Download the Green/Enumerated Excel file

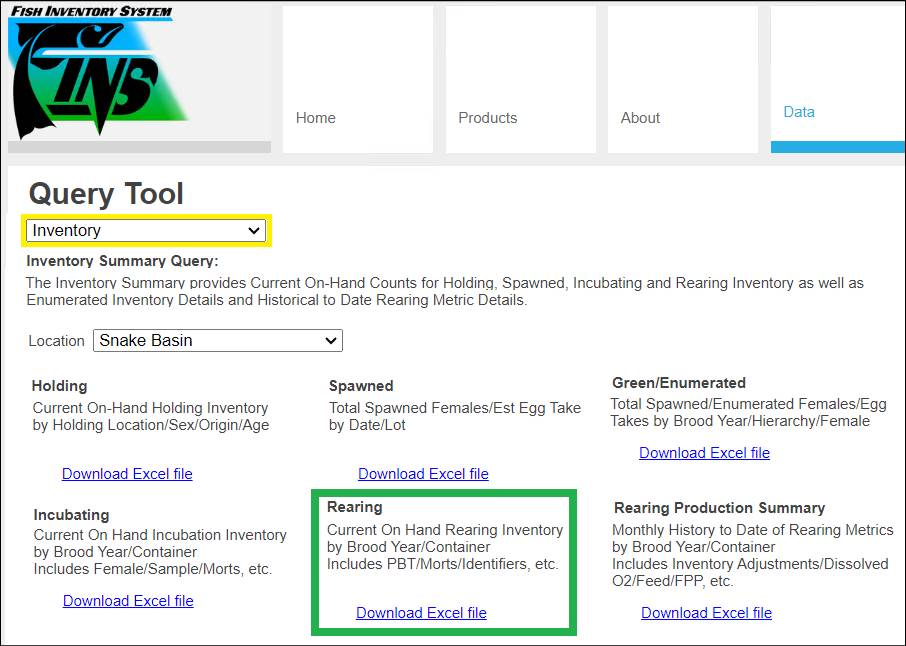pyautogui.click(x=704, y=453)
